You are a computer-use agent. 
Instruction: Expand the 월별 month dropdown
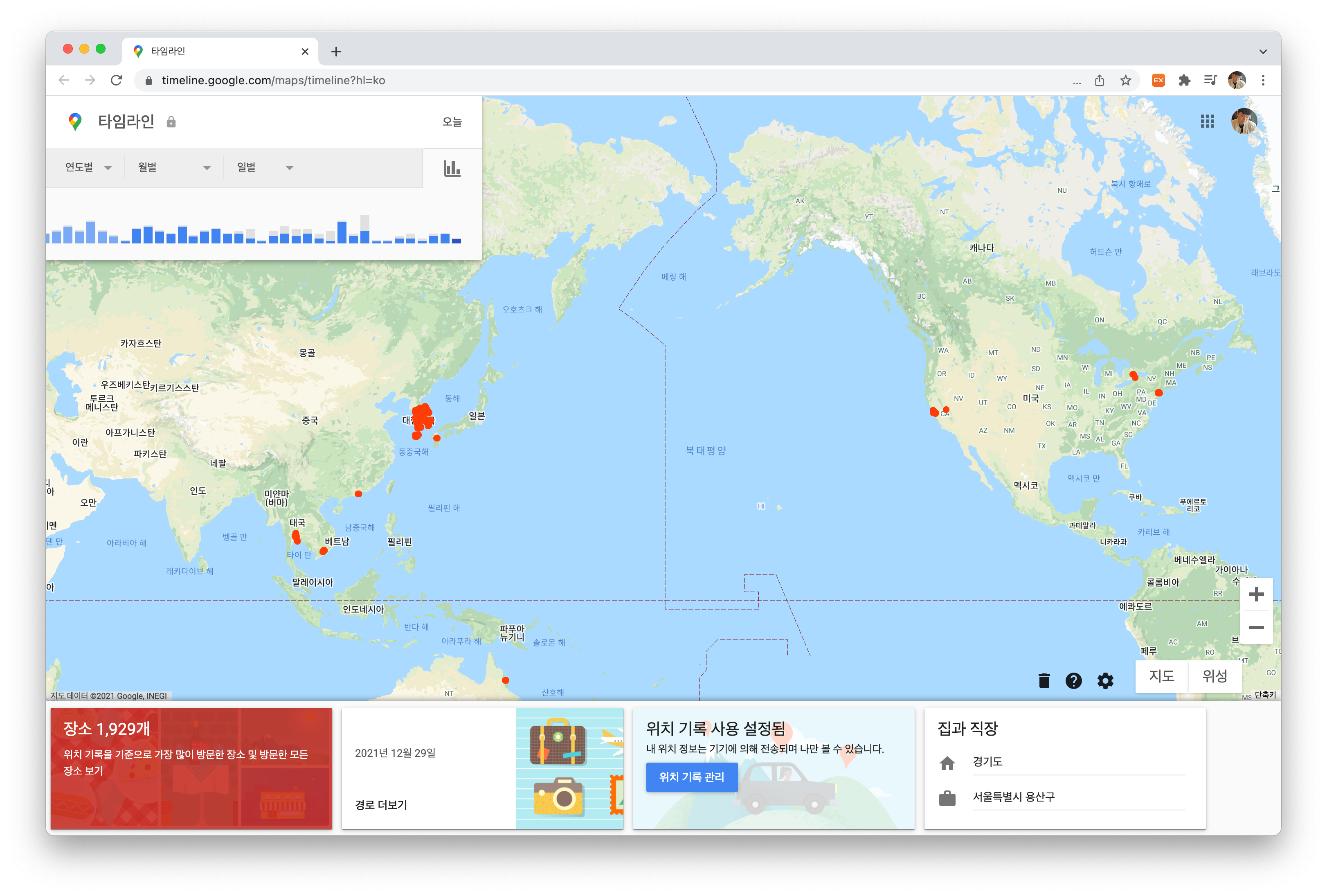173,167
